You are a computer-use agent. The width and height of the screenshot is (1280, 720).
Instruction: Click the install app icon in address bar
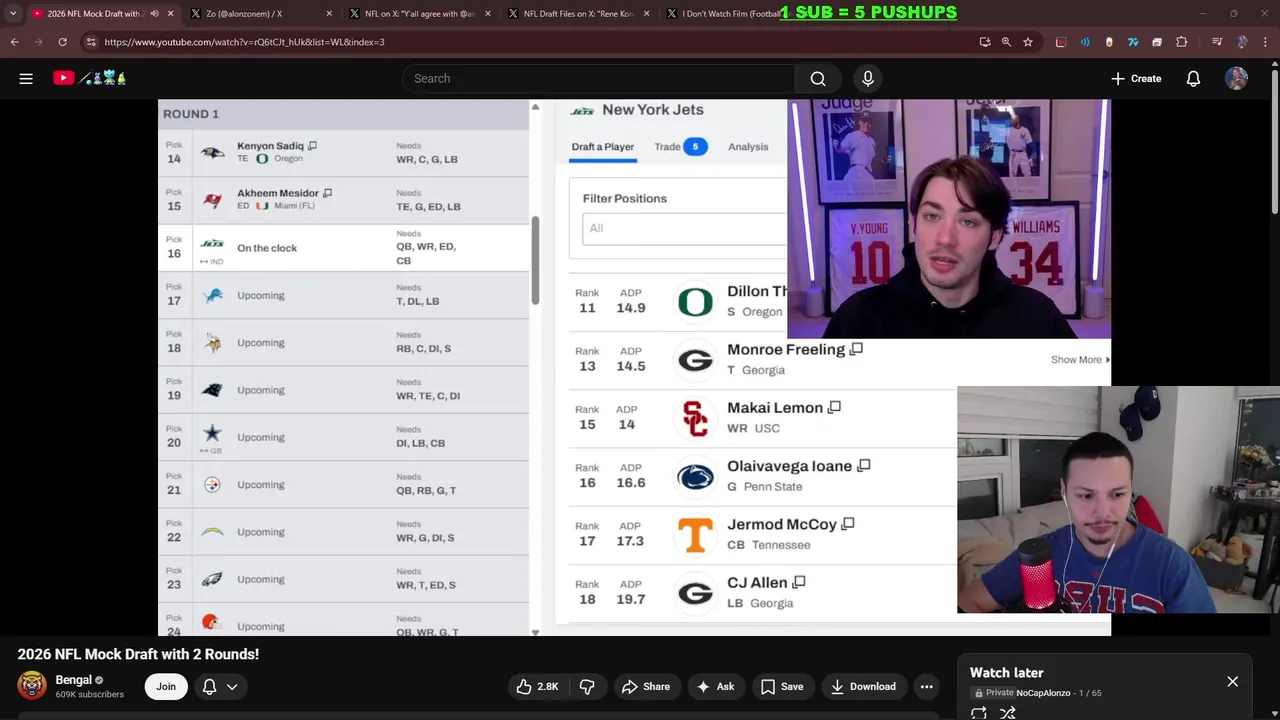pyautogui.click(x=985, y=42)
